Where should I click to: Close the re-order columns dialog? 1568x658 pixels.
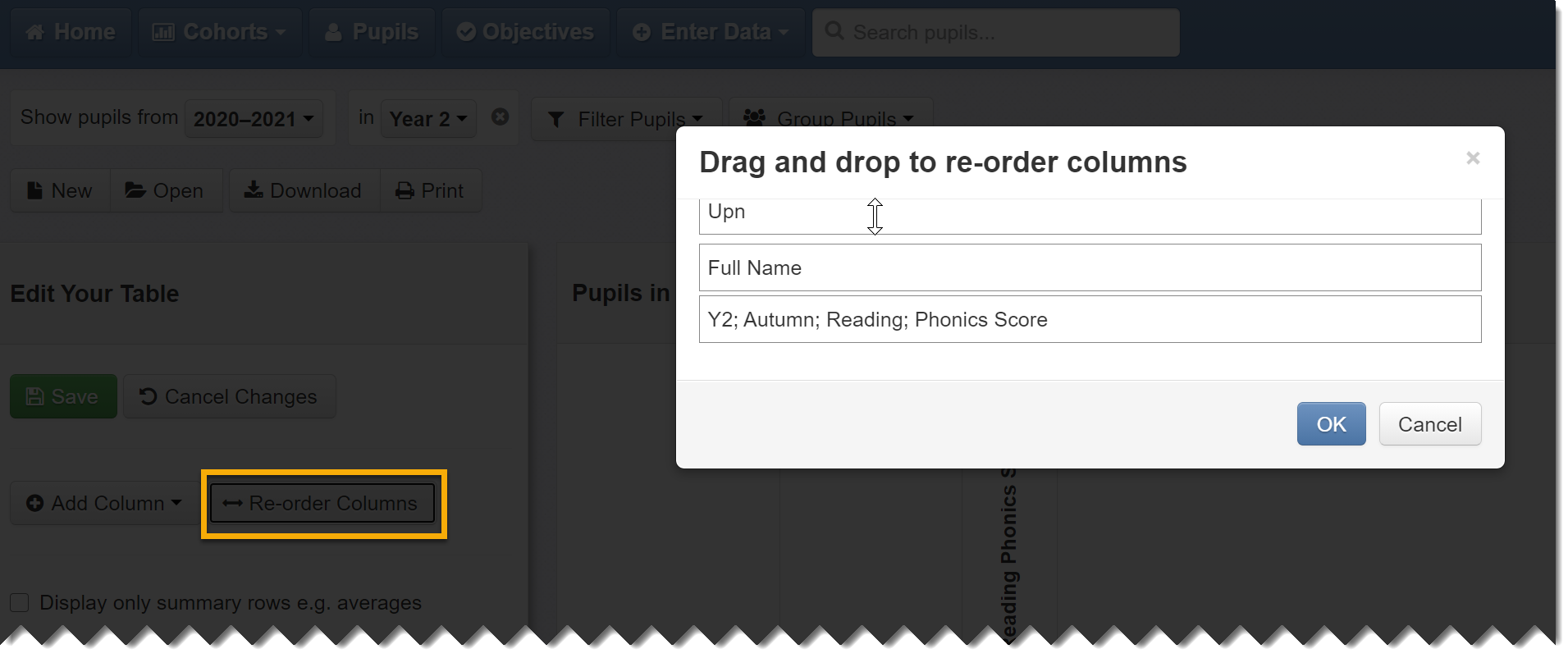pos(1473,158)
